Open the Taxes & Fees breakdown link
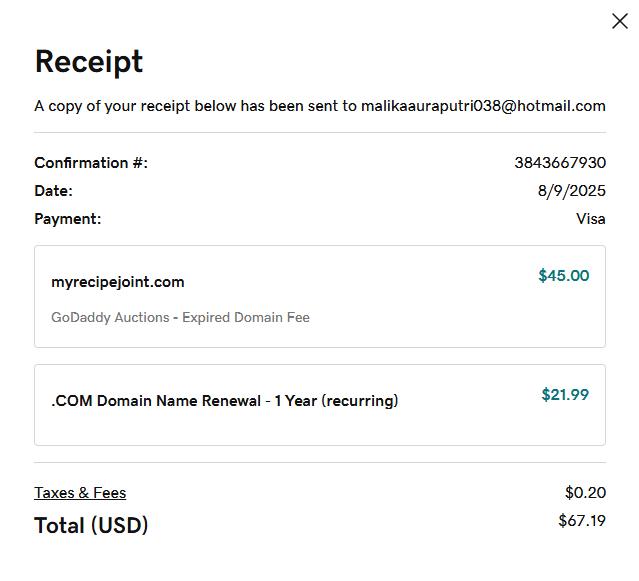The height and width of the screenshot is (581, 639). (x=80, y=492)
